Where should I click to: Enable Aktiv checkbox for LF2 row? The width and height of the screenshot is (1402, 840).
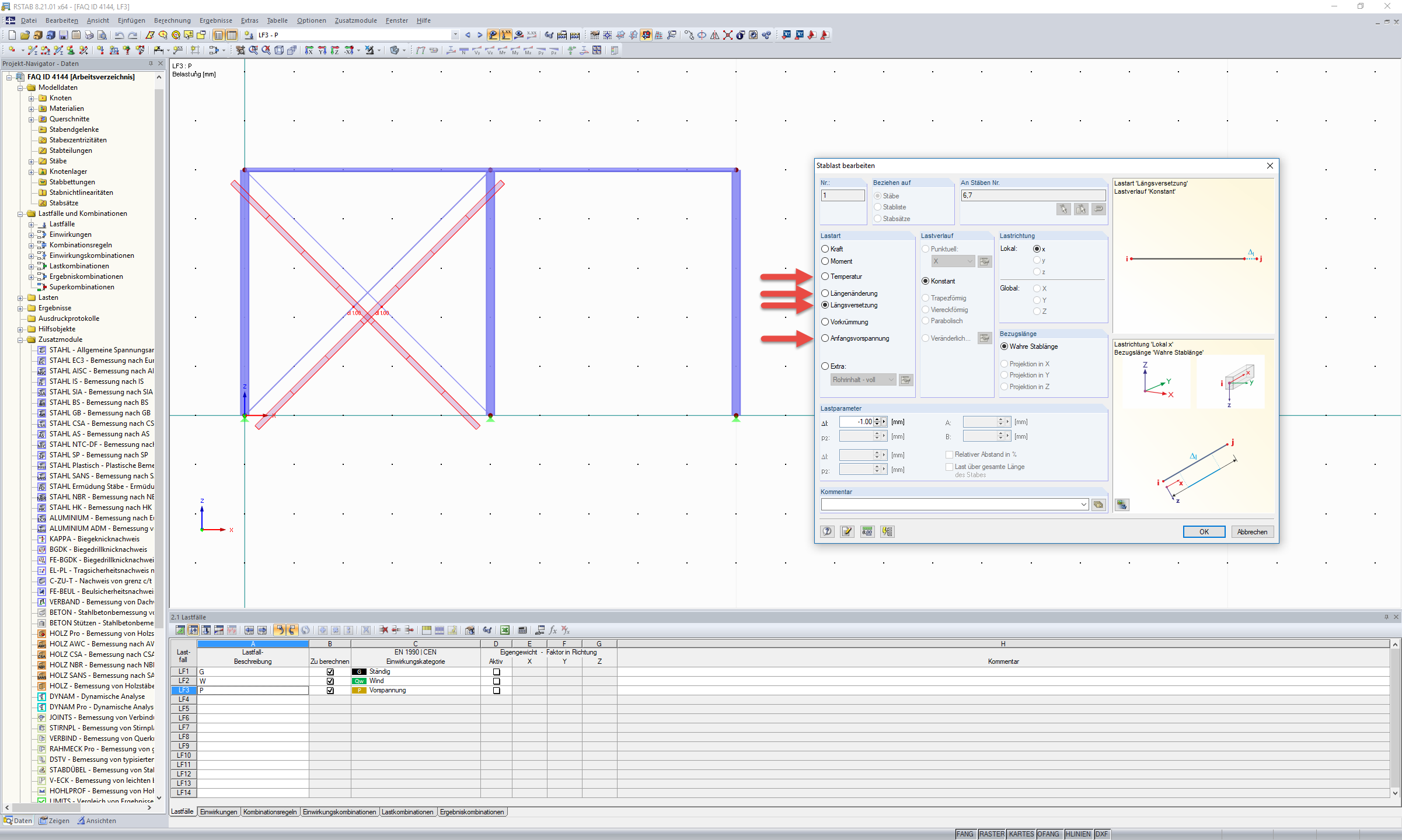tap(496, 681)
